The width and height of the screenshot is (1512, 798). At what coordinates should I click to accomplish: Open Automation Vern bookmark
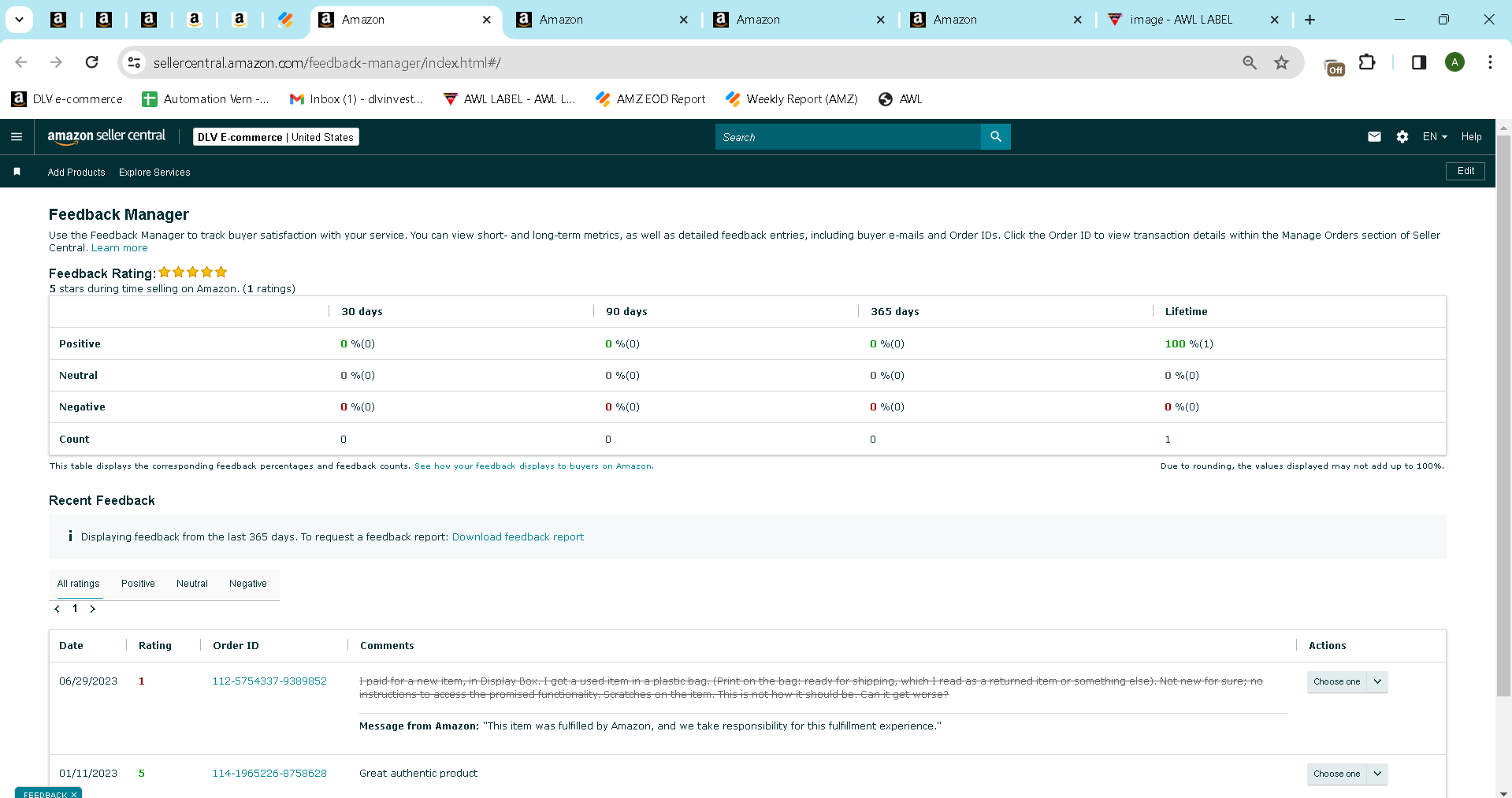point(206,99)
